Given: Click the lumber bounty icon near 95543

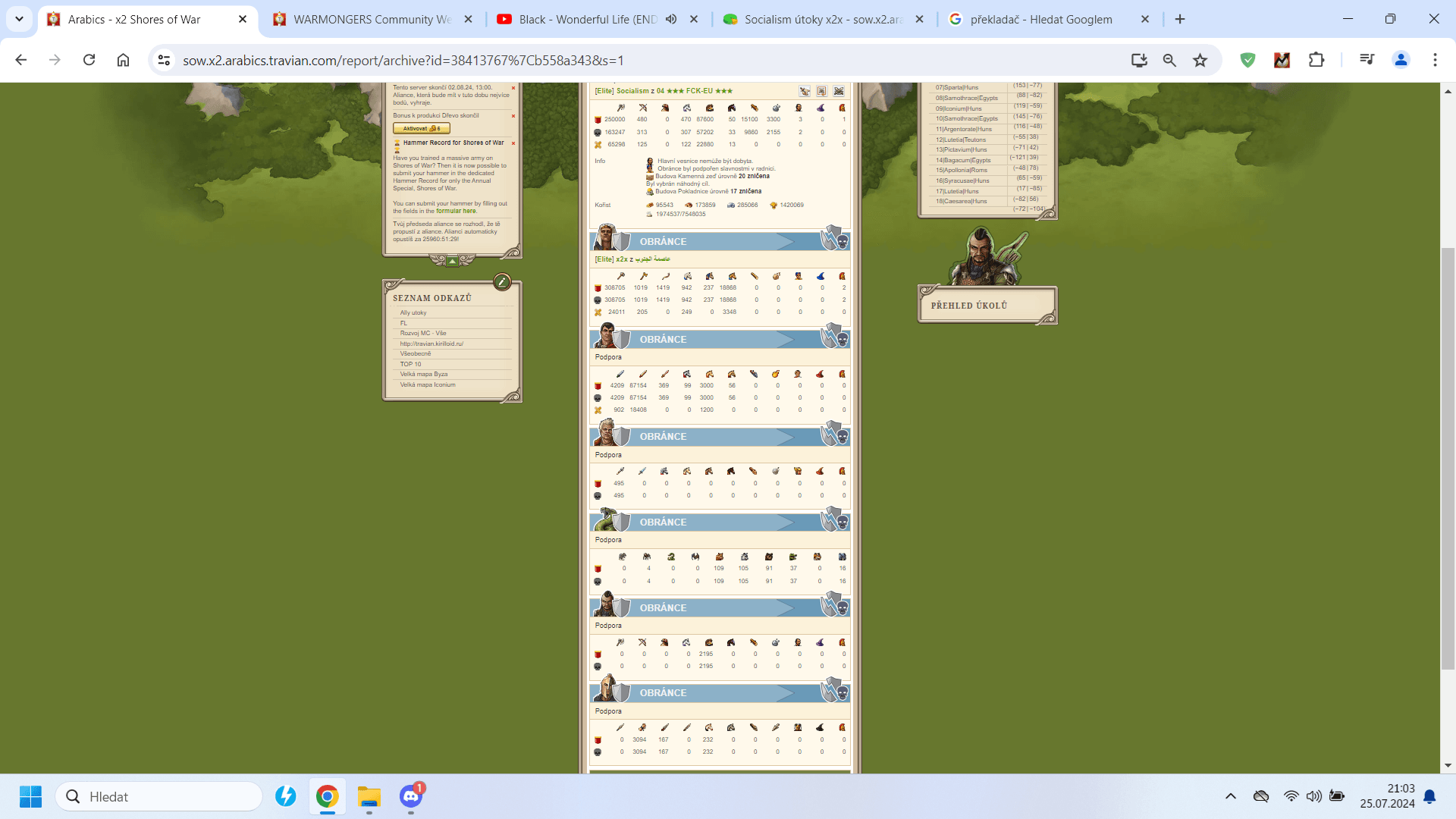Looking at the screenshot, I should (x=650, y=206).
